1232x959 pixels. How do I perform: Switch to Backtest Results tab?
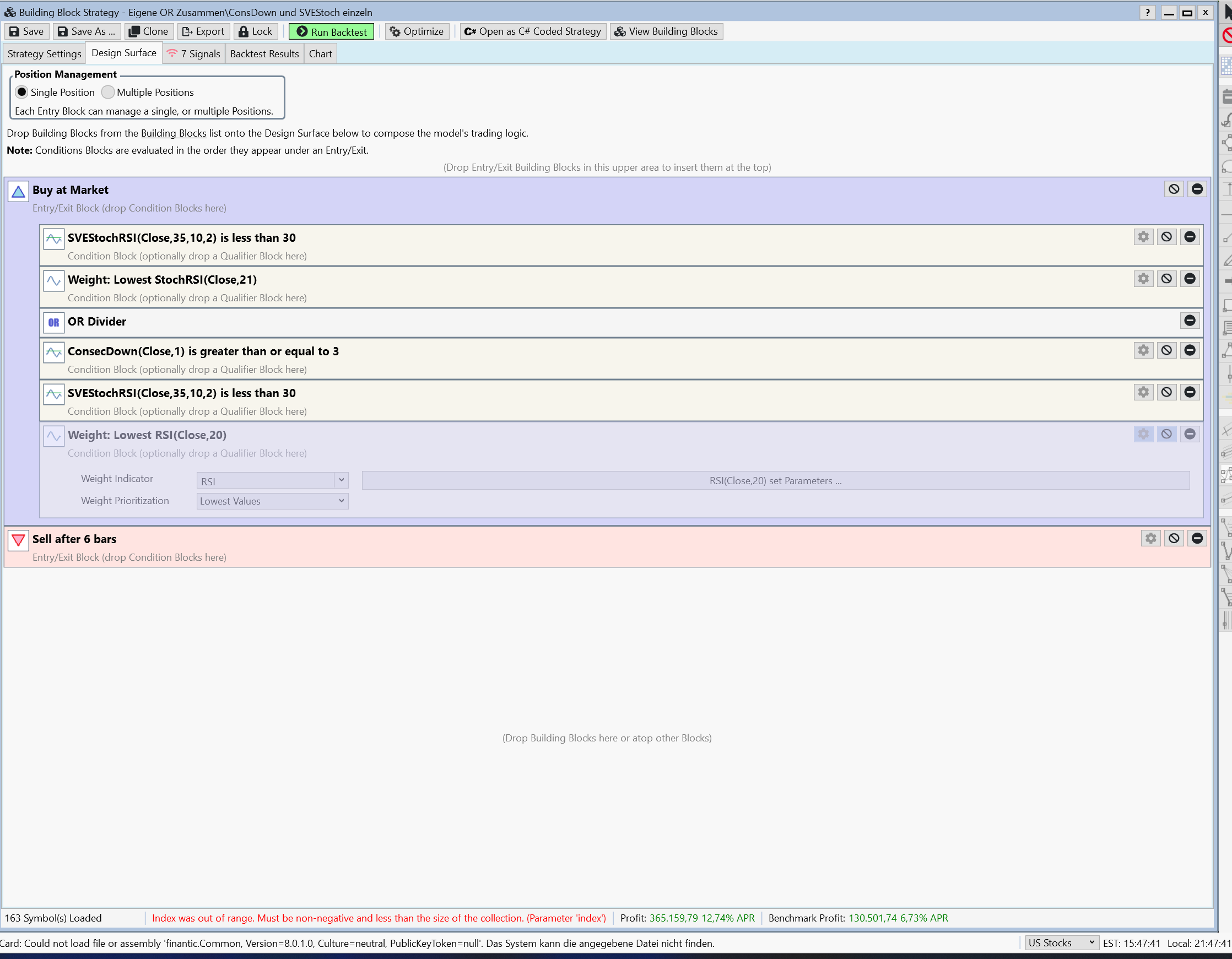tap(264, 53)
